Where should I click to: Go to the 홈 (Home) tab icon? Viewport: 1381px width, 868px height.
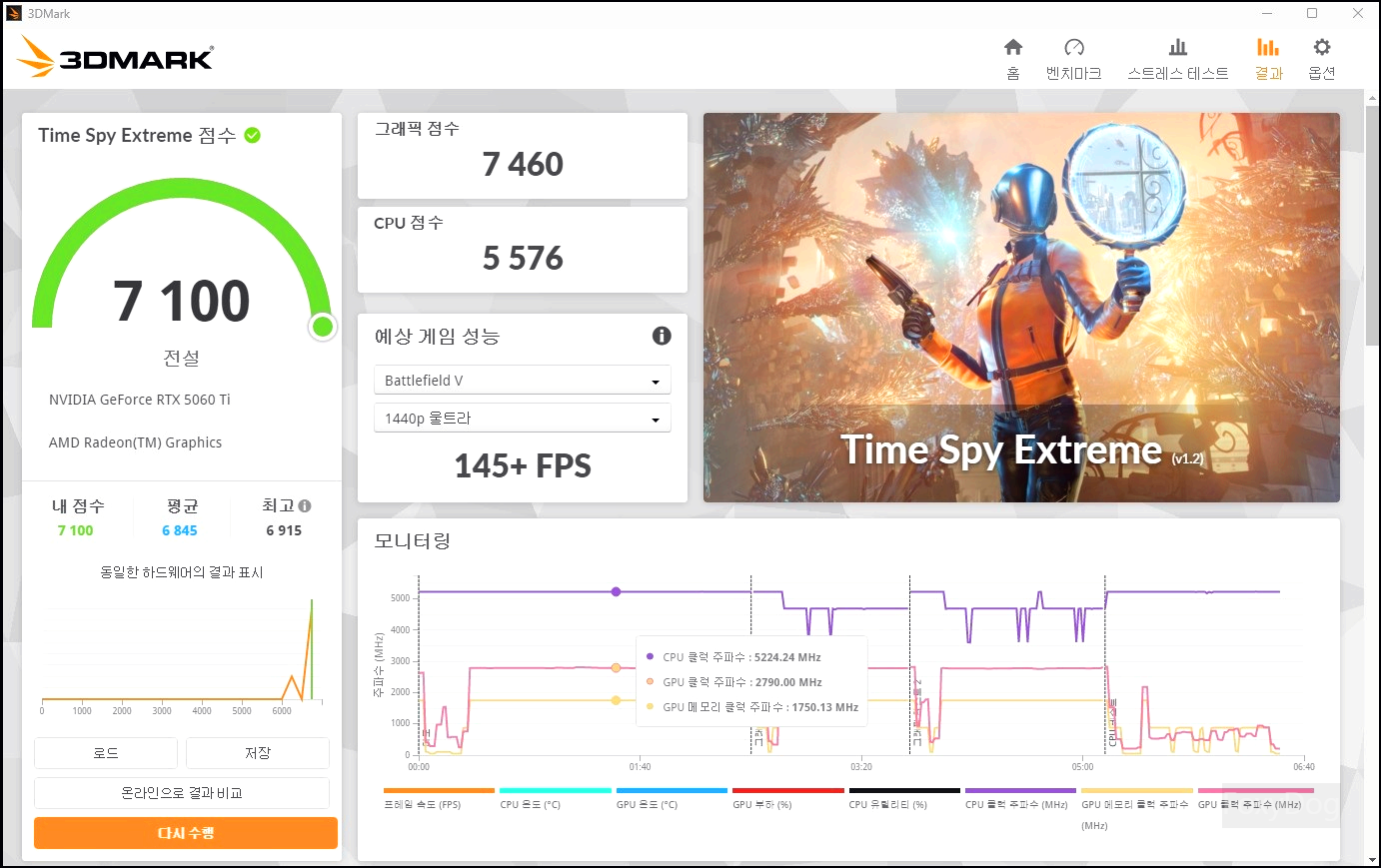[x=1013, y=47]
